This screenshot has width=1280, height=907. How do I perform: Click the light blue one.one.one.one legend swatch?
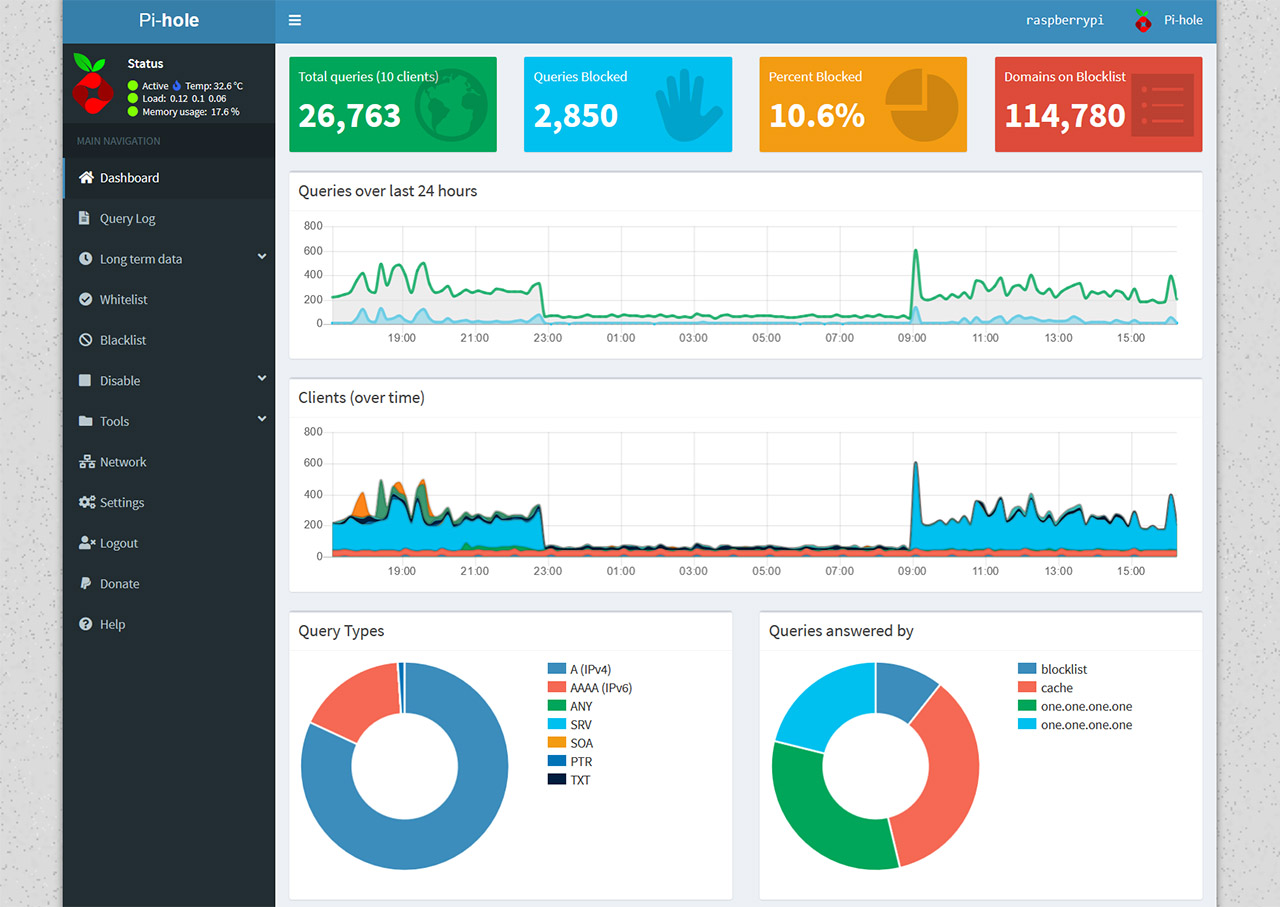(x=1027, y=725)
